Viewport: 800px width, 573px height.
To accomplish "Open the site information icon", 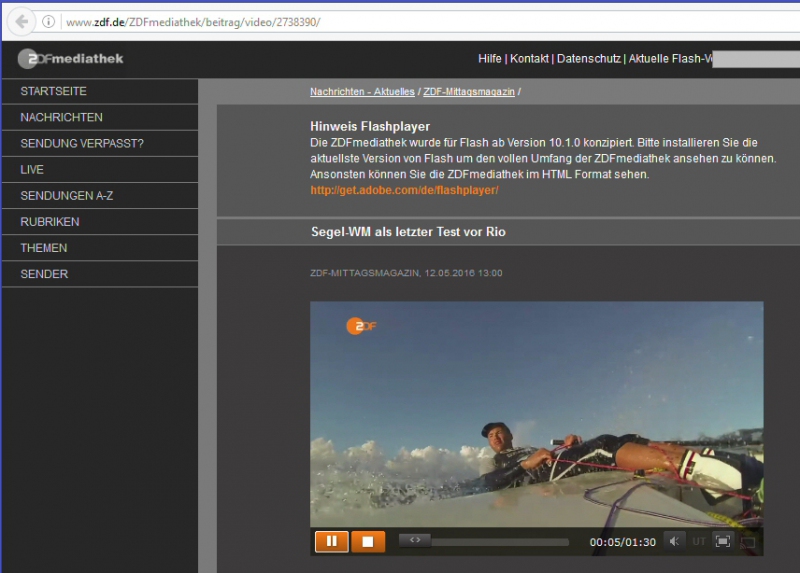I will point(48,22).
